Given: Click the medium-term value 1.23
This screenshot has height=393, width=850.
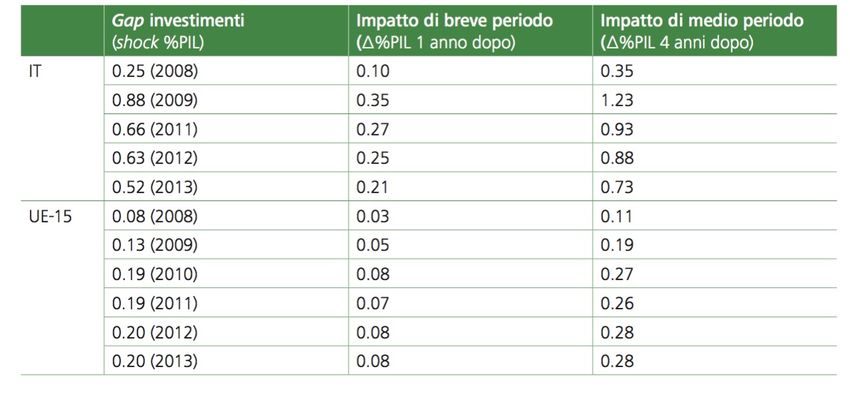Looking at the screenshot, I should click(x=617, y=100).
